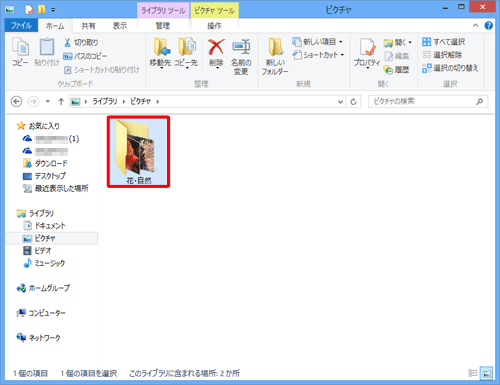Click the search magnifier icon
The height and width of the screenshot is (385, 500).
click(x=479, y=101)
